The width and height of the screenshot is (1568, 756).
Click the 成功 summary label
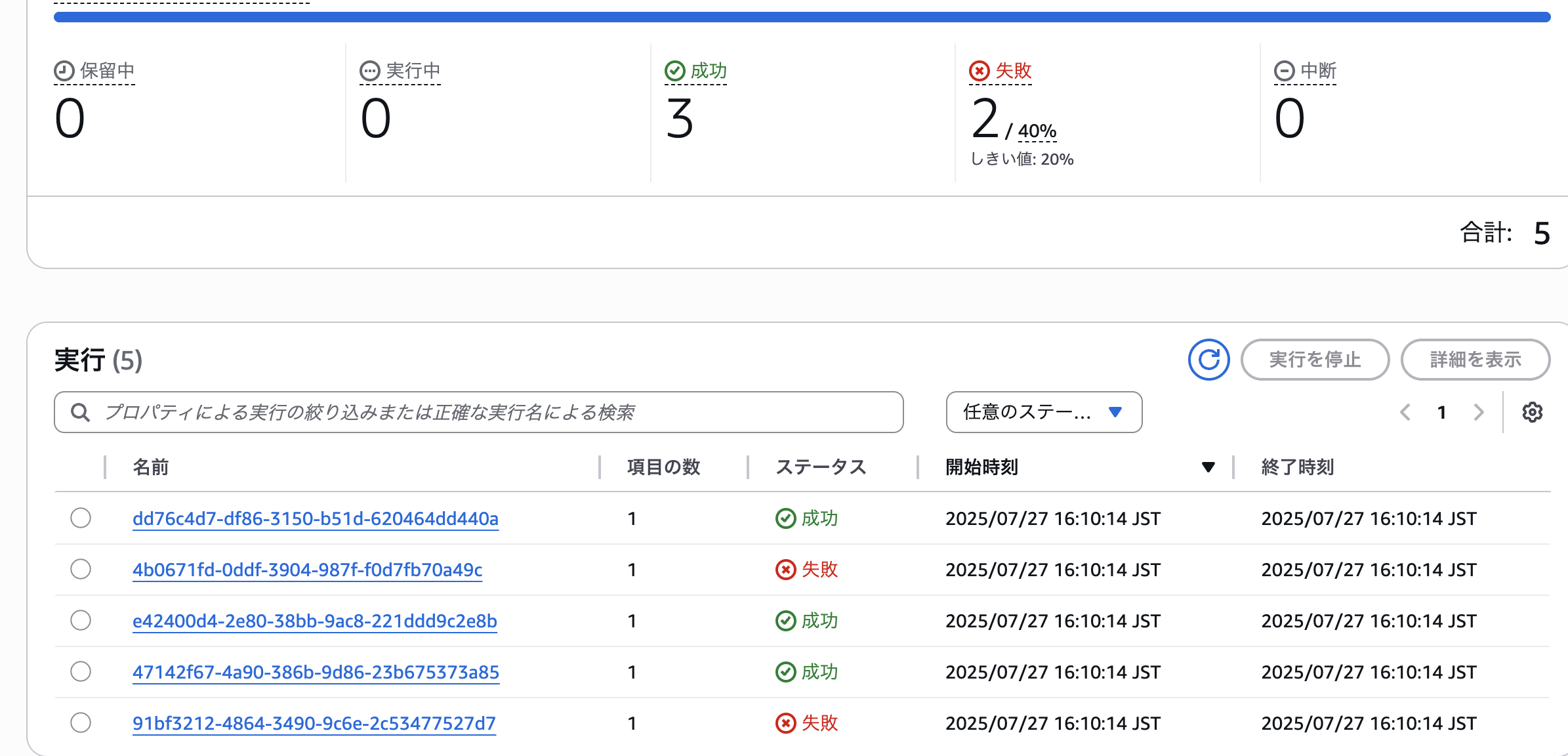coord(709,71)
